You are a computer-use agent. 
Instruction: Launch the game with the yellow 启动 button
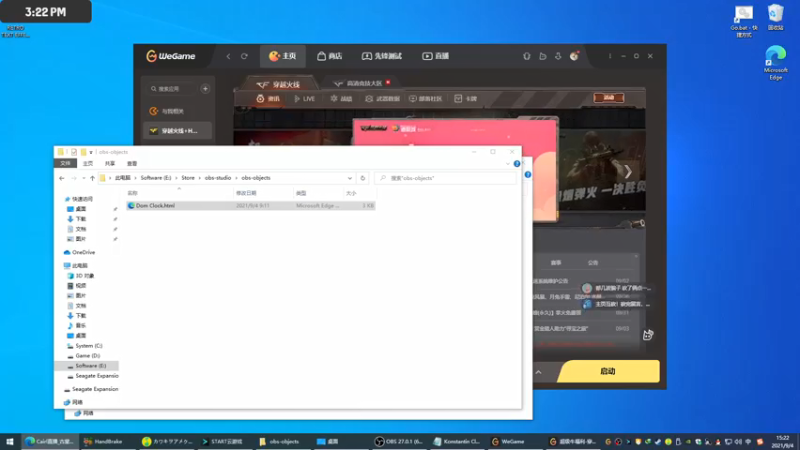coord(608,371)
